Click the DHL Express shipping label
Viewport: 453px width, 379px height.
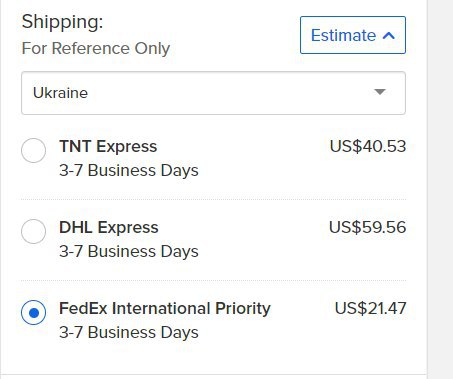coord(109,227)
